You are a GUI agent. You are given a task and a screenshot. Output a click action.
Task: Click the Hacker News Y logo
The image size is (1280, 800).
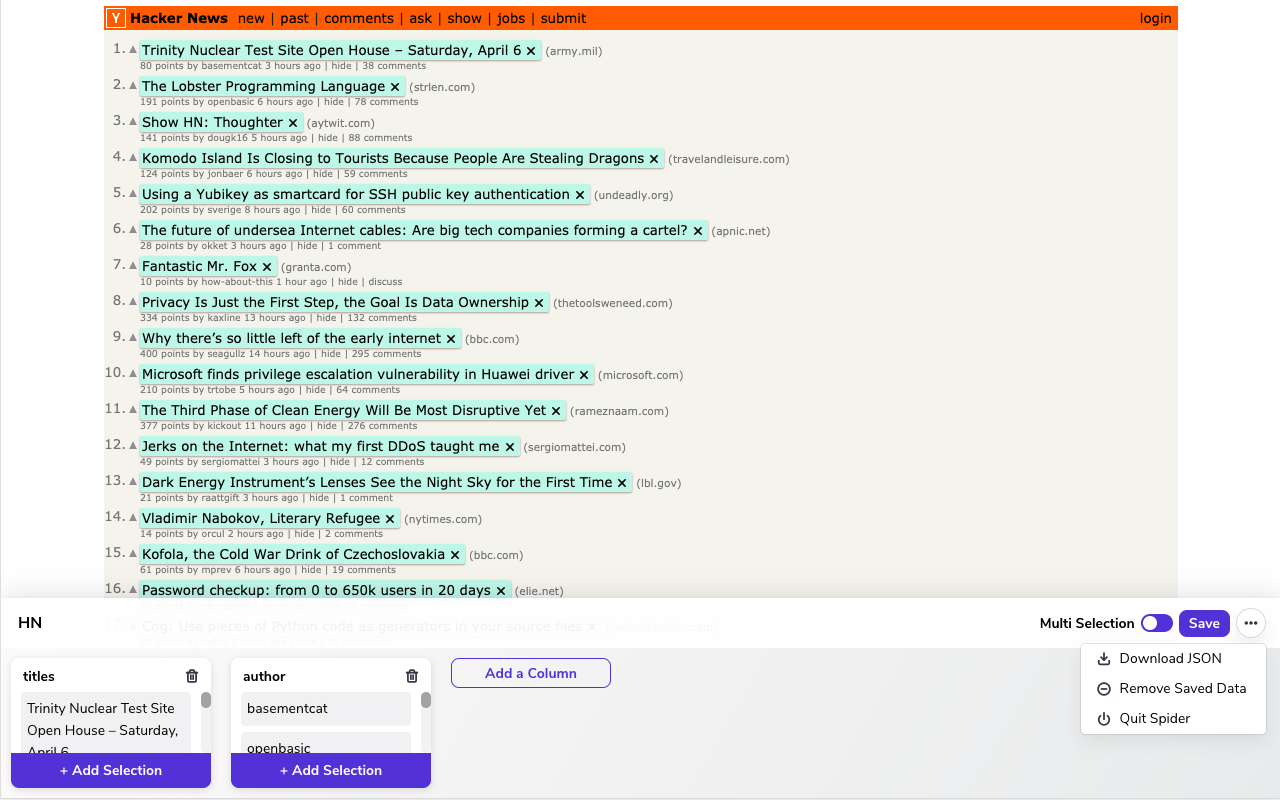[116, 18]
